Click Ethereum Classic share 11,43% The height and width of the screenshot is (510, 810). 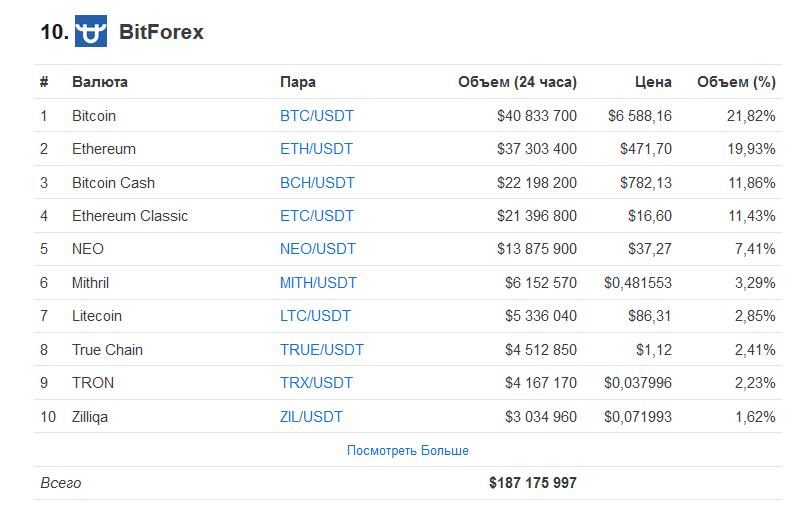coord(752,216)
